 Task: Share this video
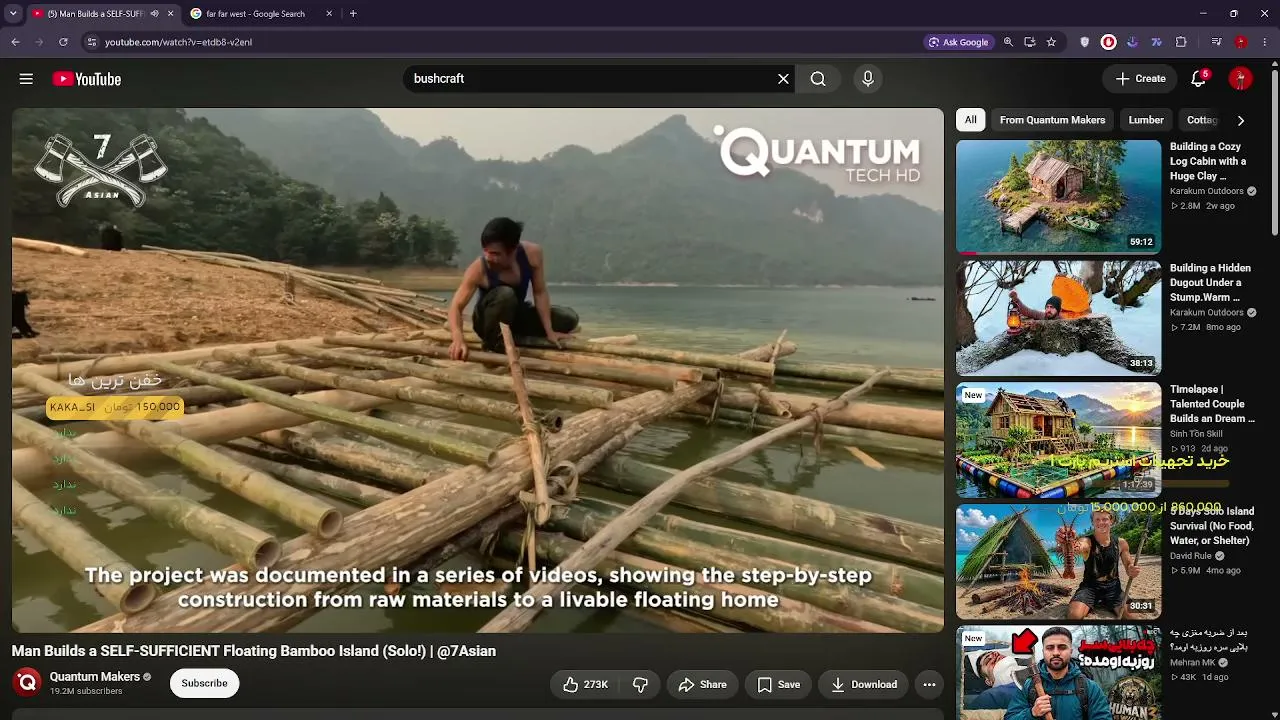point(702,685)
